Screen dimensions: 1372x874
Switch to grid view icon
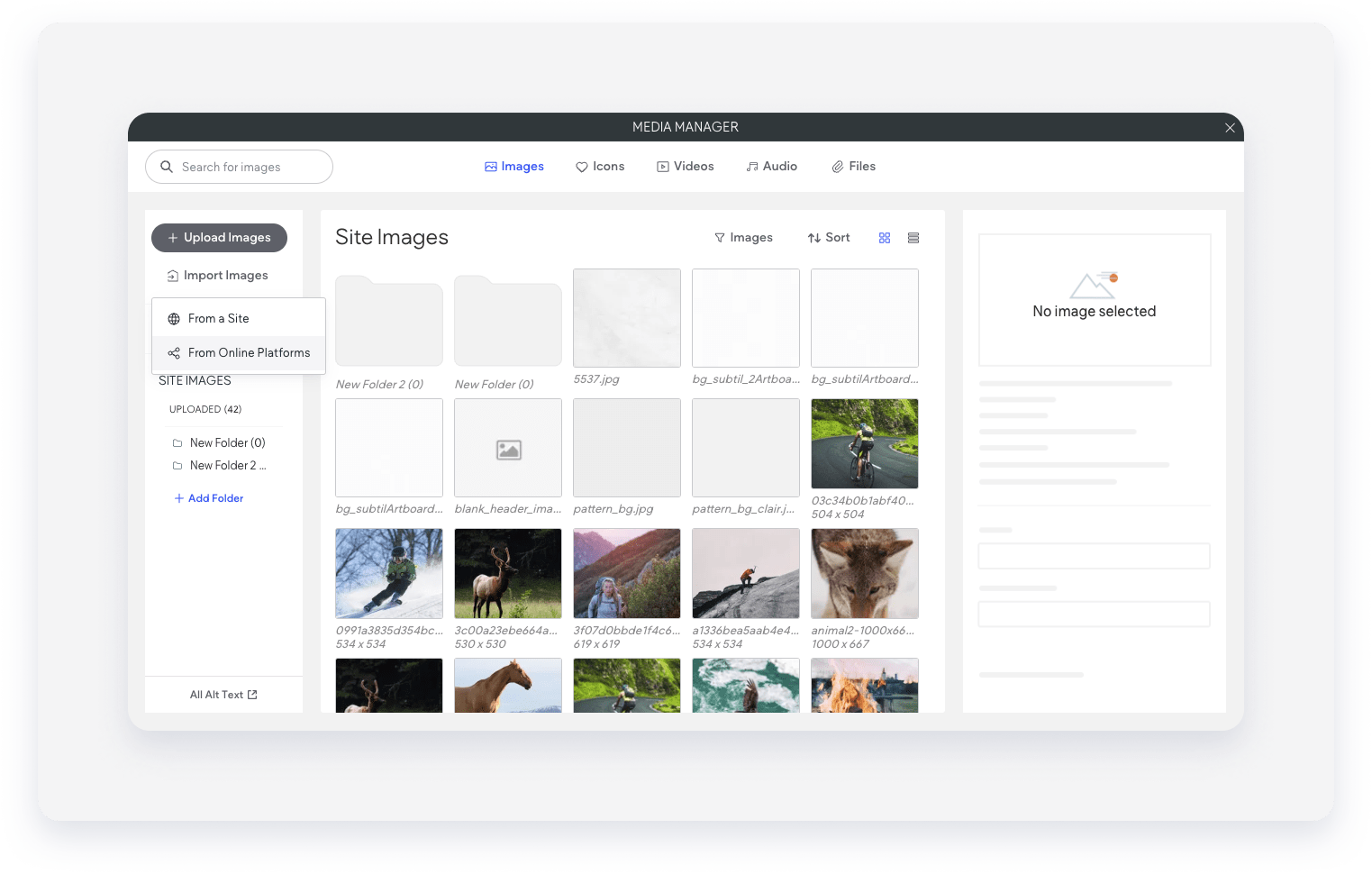[x=885, y=238]
